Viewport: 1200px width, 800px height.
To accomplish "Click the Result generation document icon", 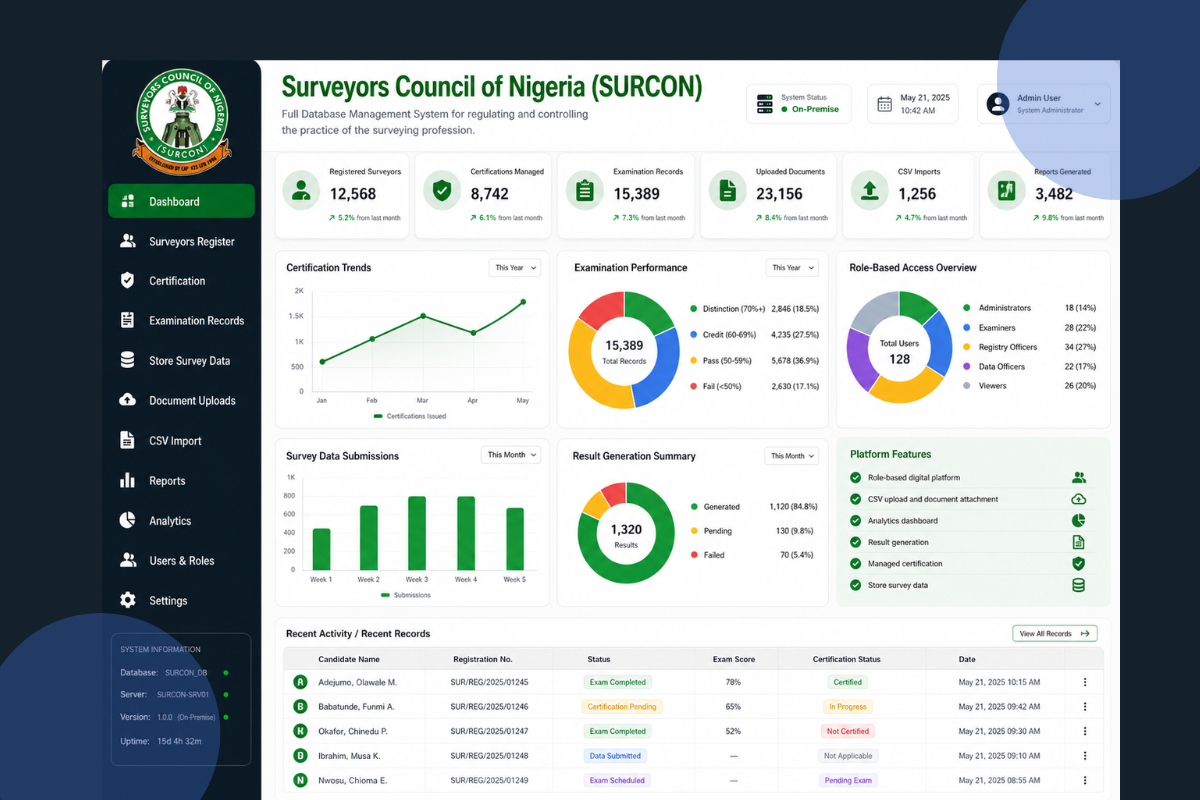I will [1078, 542].
